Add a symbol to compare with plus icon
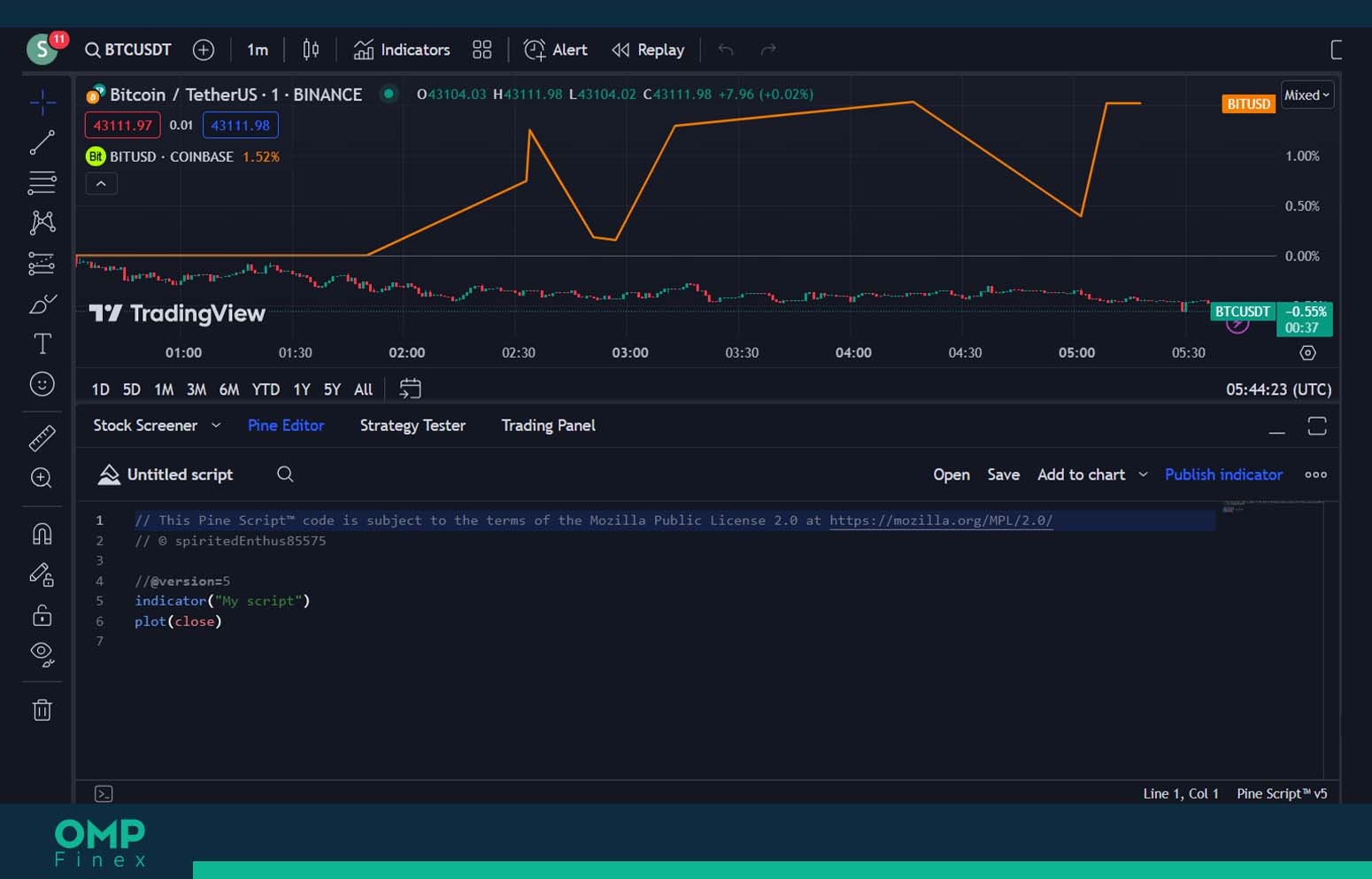Viewport: 1372px width, 879px height. (204, 50)
